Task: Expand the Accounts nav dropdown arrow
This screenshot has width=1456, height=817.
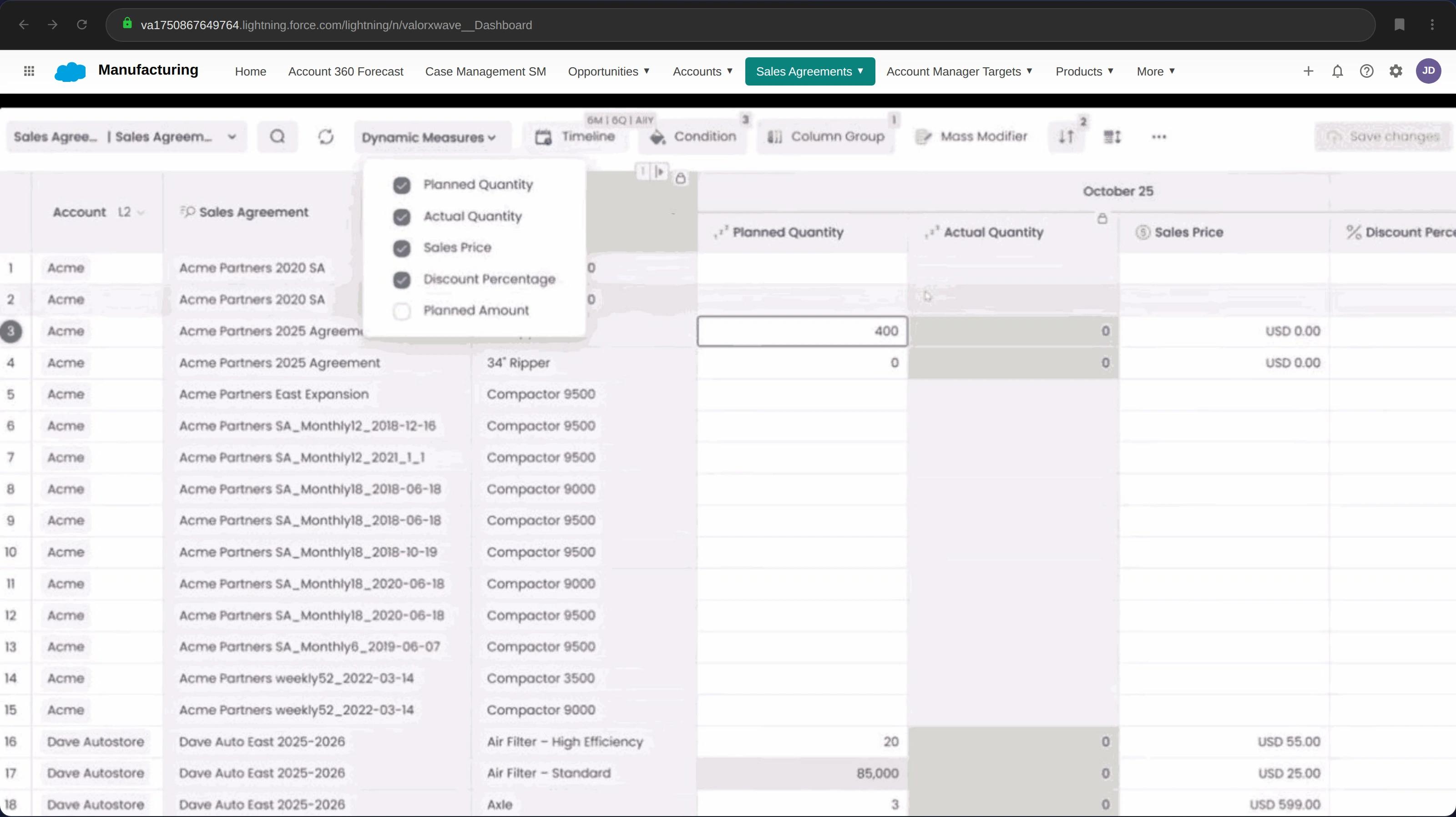Action: pos(730,71)
